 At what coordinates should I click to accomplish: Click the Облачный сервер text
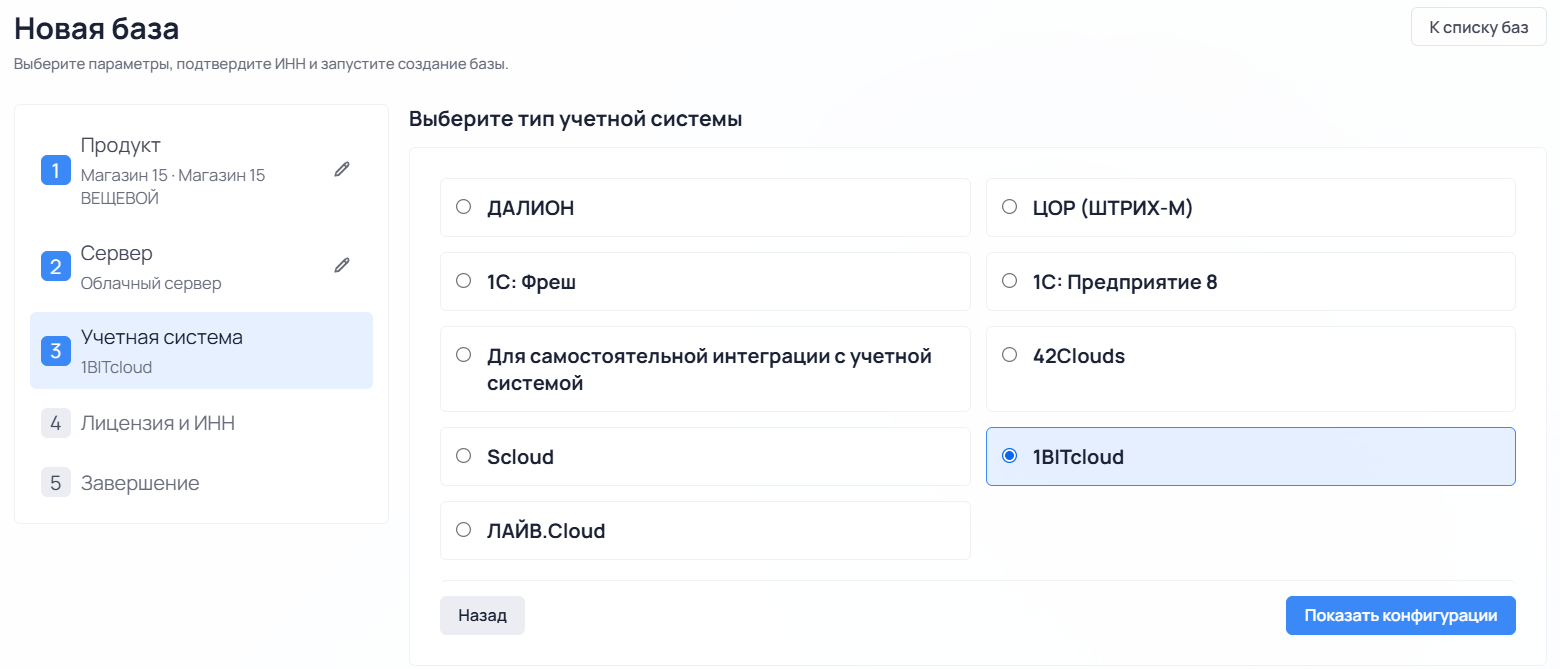(x=151, y=284)
